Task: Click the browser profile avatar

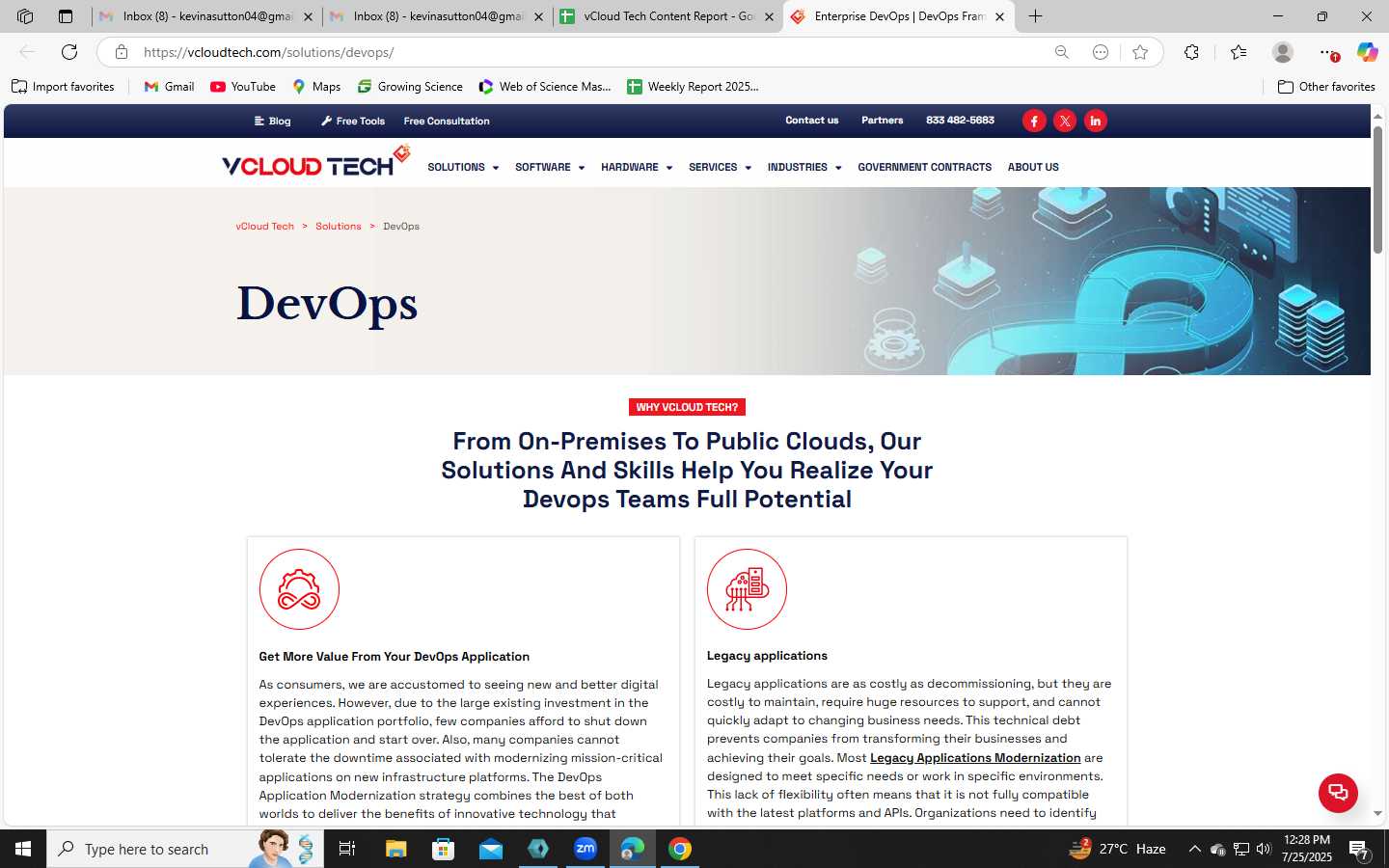Action: point(1283,52)
